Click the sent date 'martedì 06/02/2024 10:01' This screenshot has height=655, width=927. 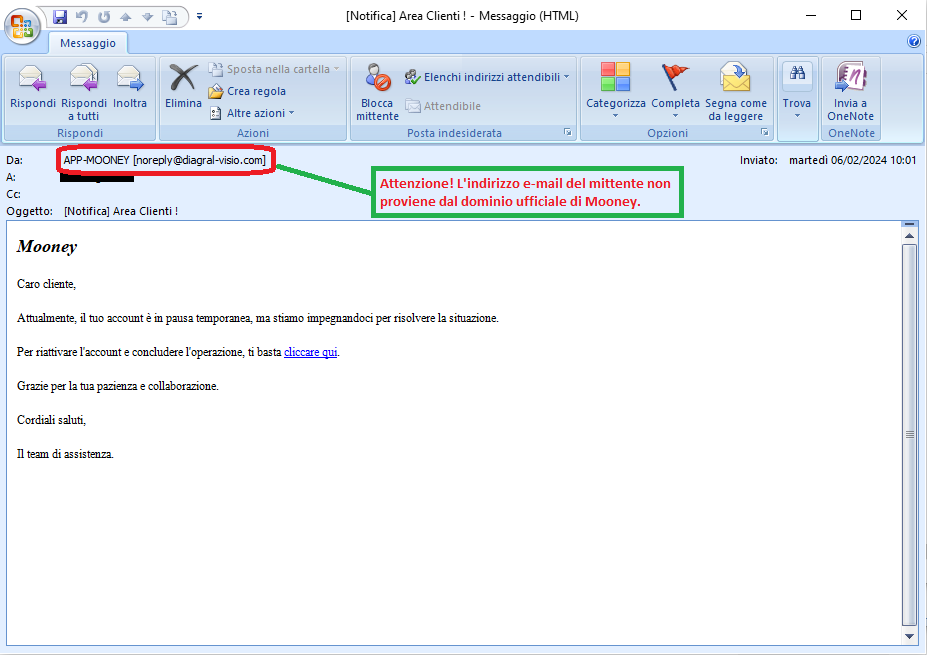click(853, 160)
